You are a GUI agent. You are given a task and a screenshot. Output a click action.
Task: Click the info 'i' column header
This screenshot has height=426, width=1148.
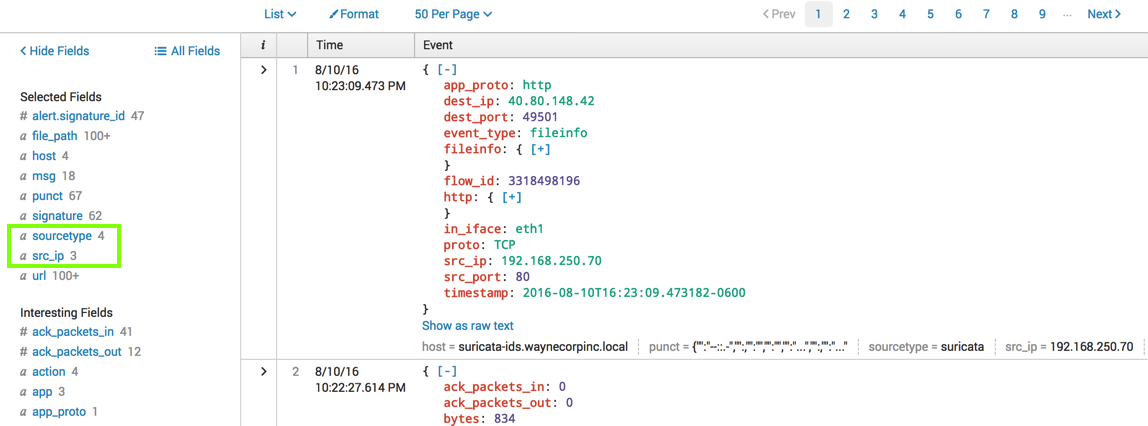tap(263, 45)
